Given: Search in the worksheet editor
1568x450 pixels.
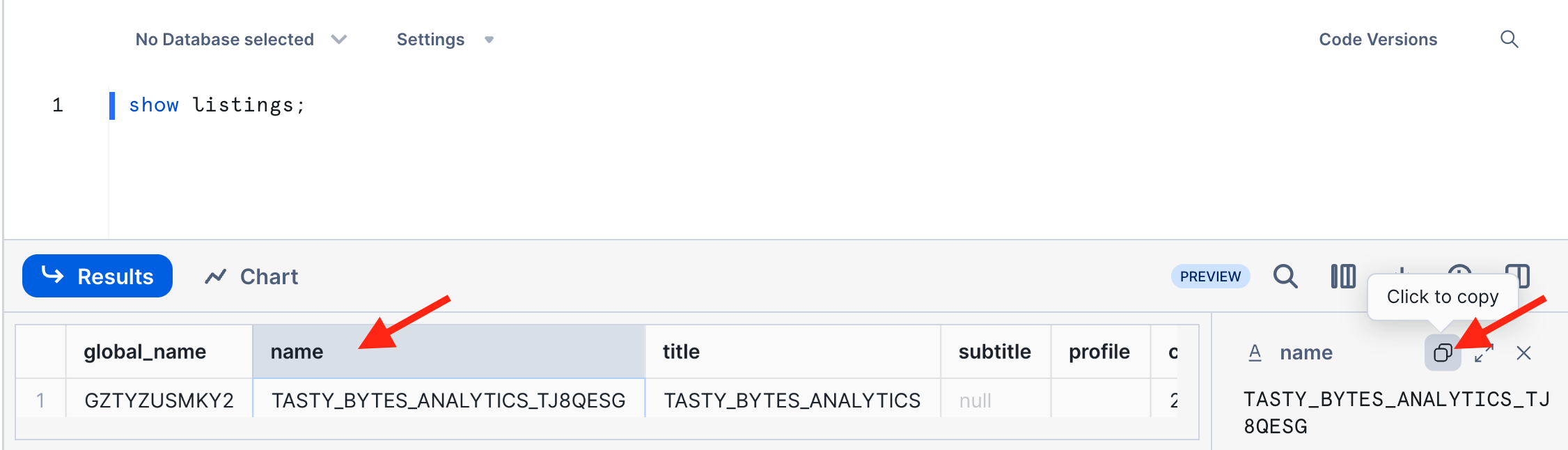Looking at the screenshot, I should 1509,40.
